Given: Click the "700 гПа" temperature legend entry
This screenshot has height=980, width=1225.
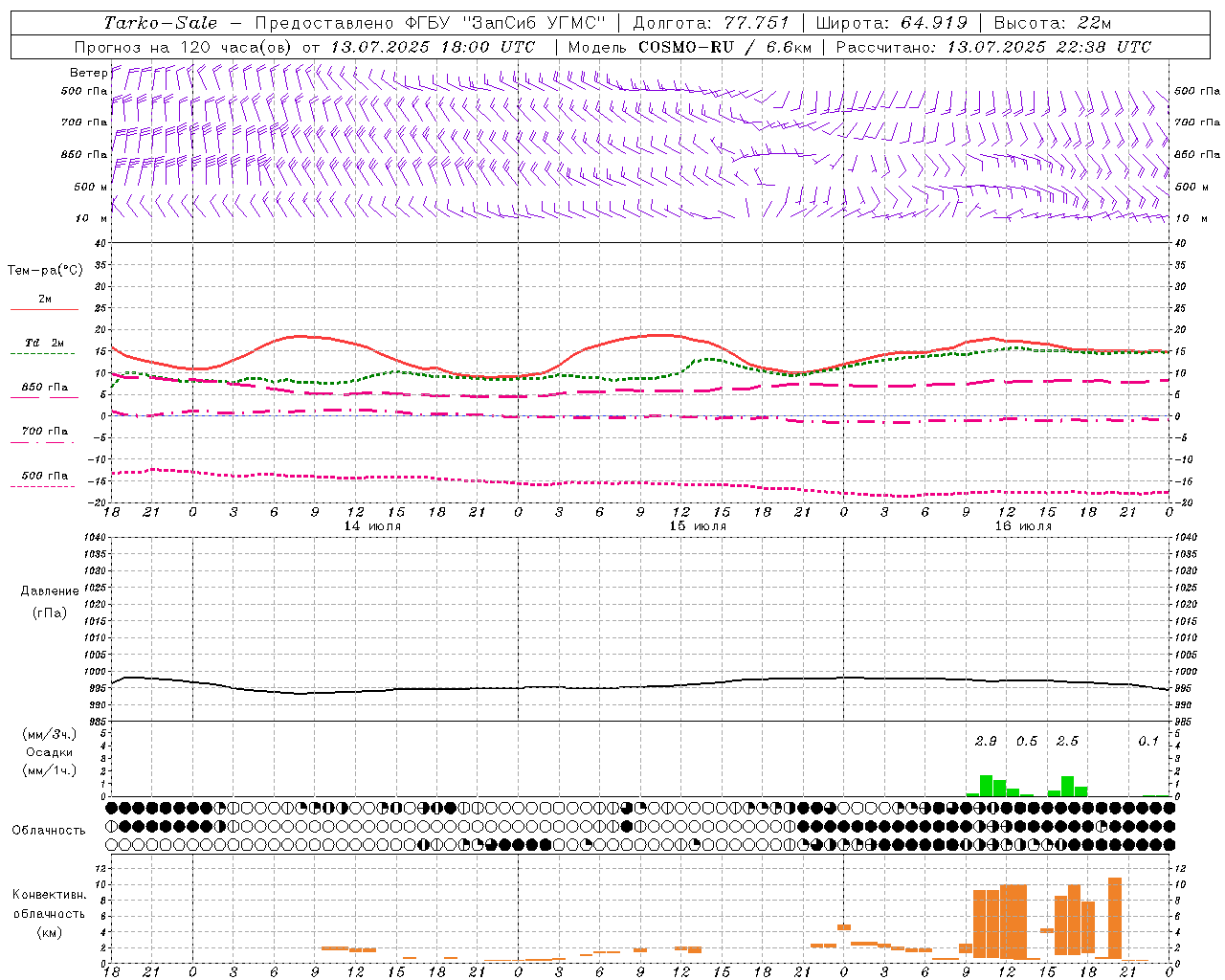Looking at the screenshot, I should tap(45, 432).
